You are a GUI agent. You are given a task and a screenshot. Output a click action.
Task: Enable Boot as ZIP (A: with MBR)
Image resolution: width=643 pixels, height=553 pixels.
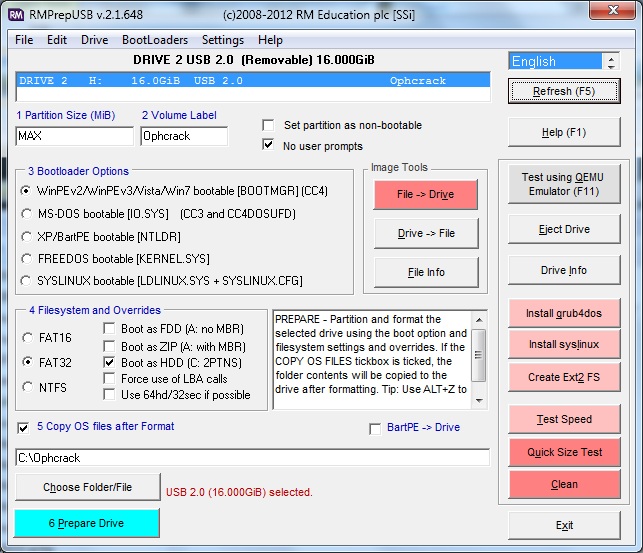click(x=109, y=346)
